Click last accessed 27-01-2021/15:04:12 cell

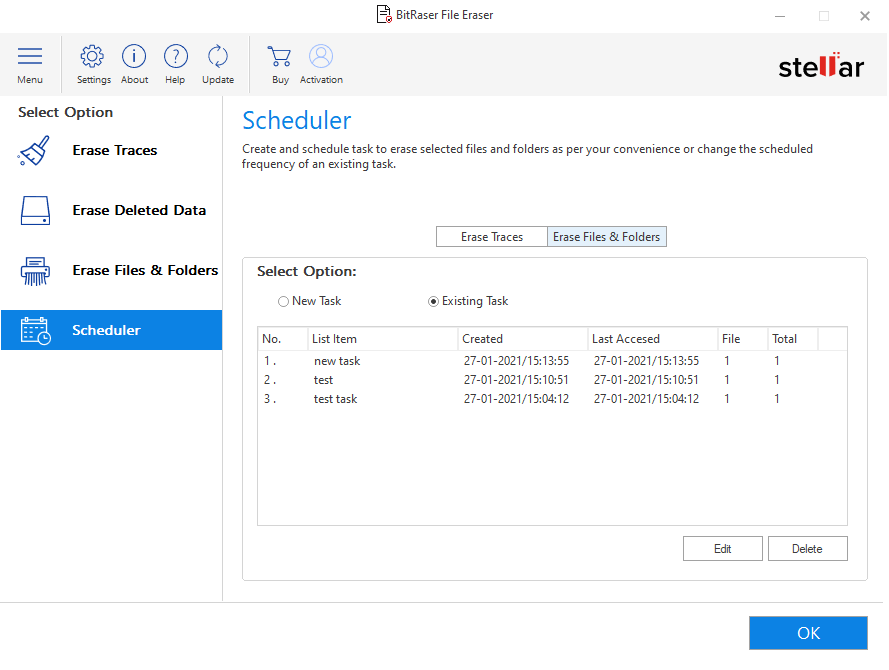646,399
